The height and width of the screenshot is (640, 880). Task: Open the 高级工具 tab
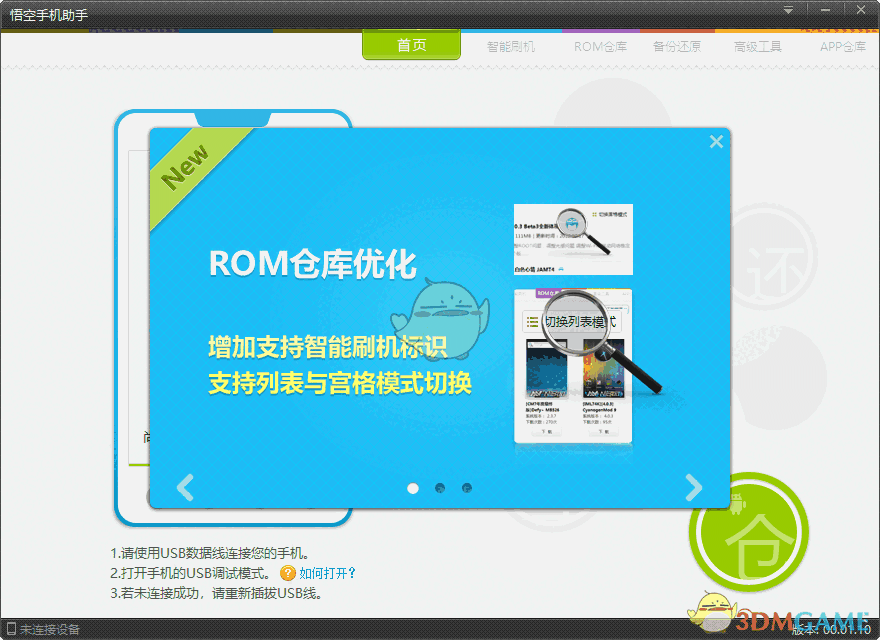(758, 47)
